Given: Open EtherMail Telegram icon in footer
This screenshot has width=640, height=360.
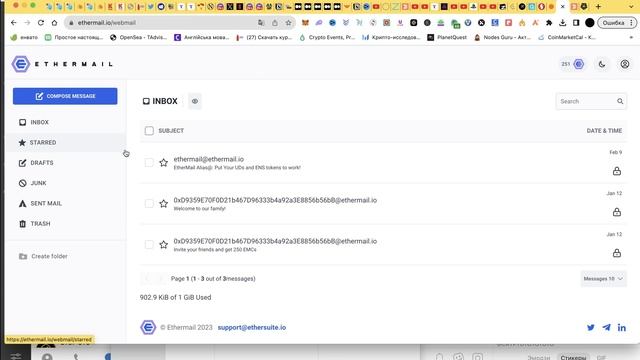Looking at the screenshot, I should point(607,327).
